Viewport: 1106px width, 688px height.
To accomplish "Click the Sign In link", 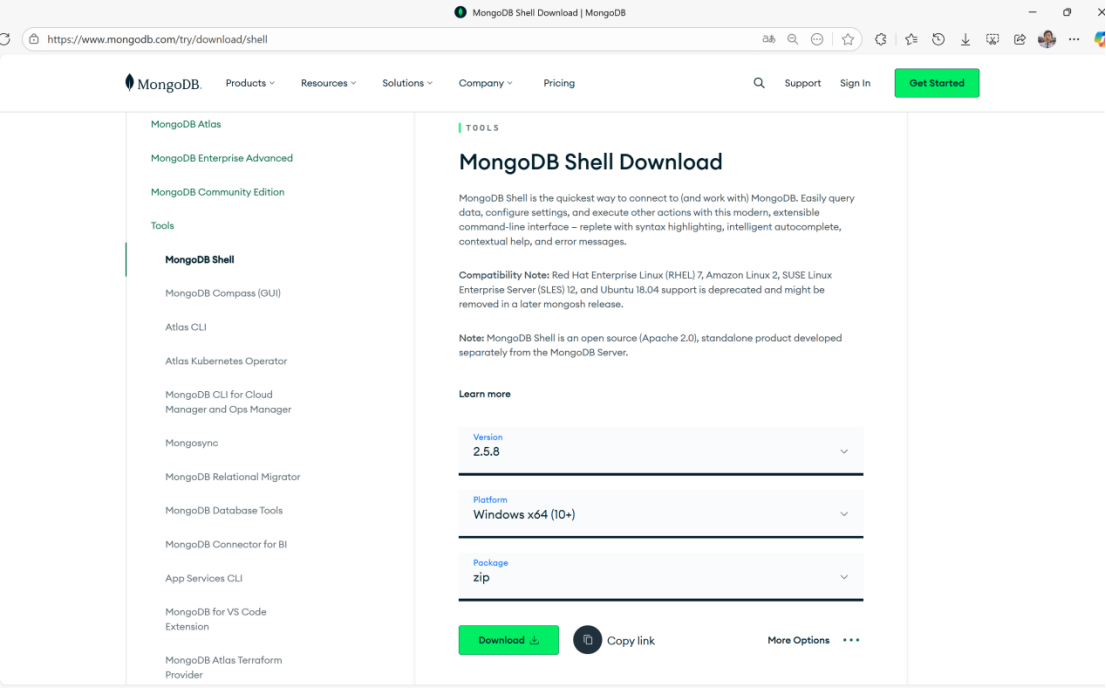I will (x=855, y=83).
